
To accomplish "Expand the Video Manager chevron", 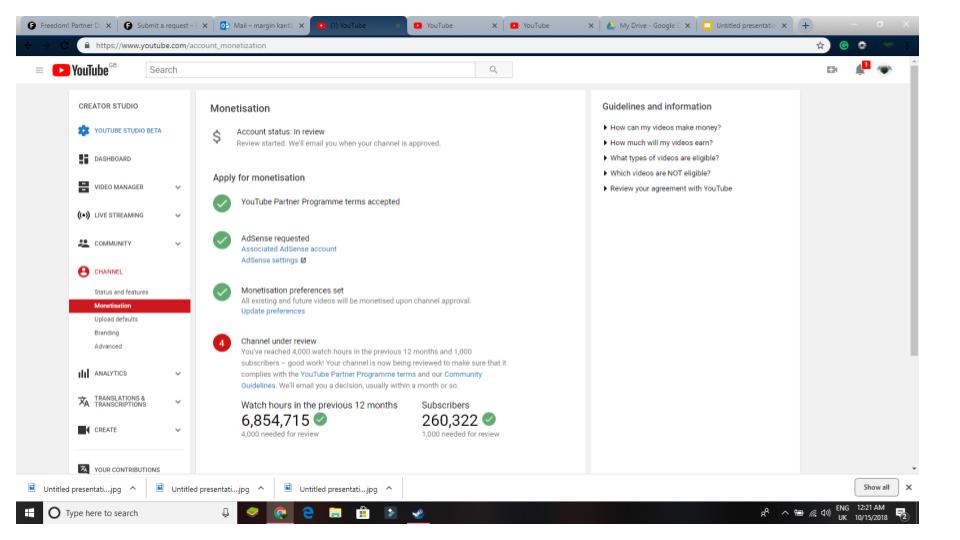I will (x=178, y=187).
